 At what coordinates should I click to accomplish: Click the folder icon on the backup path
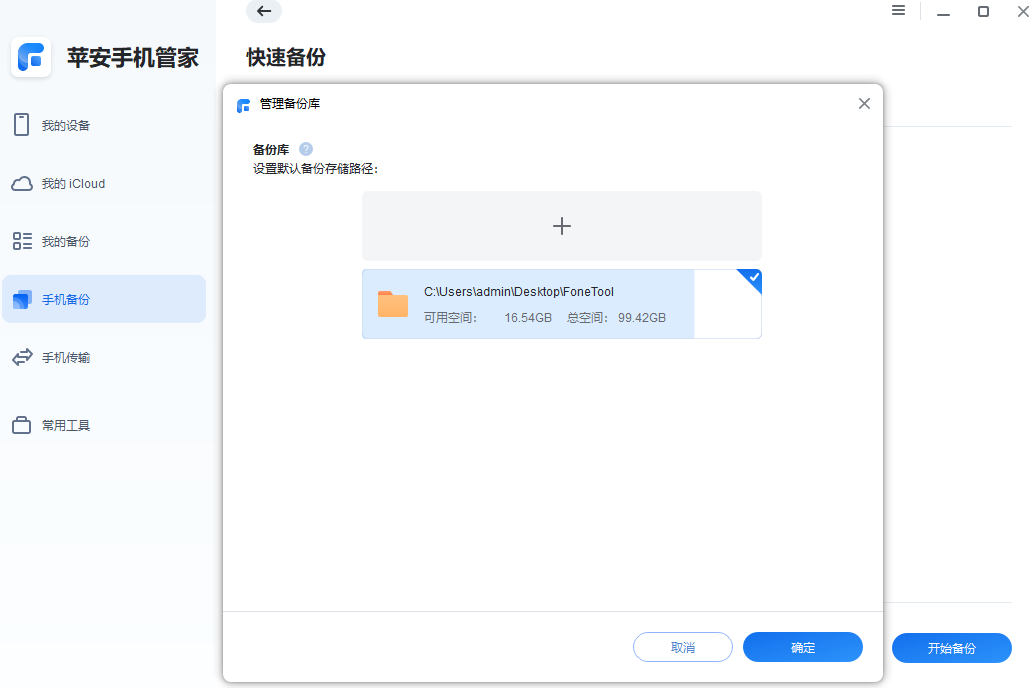392,304
